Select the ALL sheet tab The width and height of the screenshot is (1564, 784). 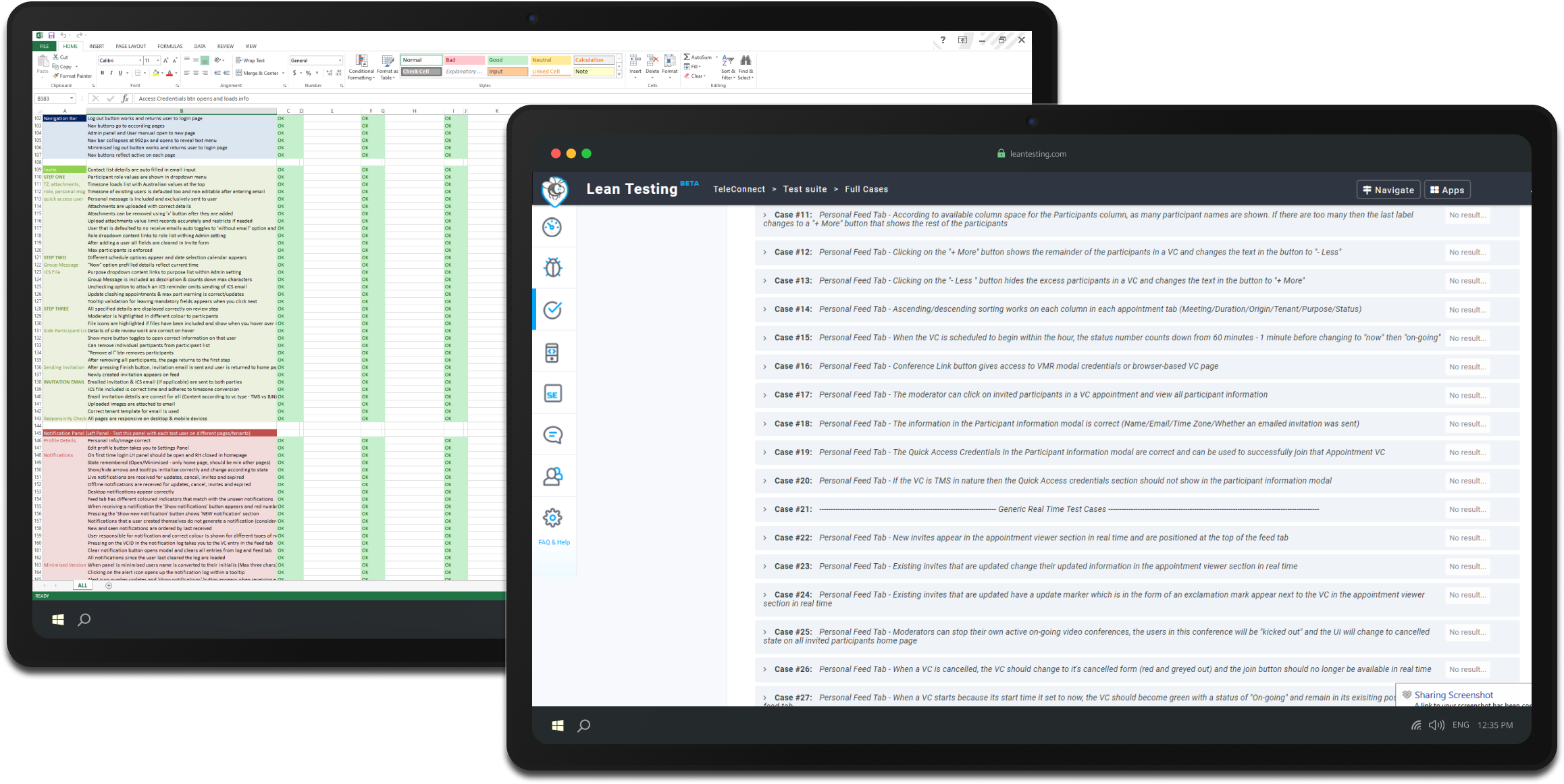(82, 585)
